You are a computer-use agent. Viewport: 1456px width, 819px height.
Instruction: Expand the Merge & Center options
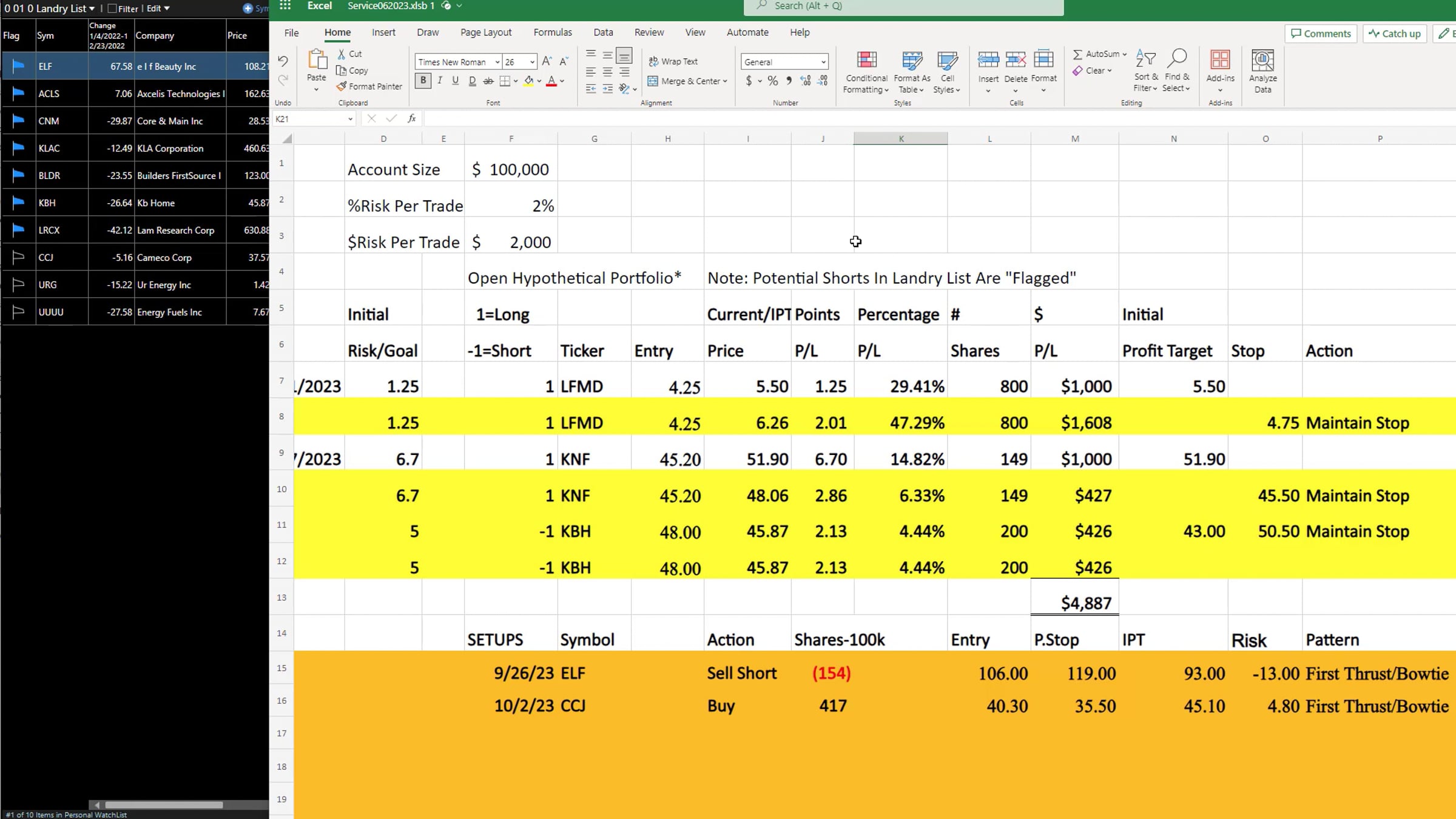point(725,81)
